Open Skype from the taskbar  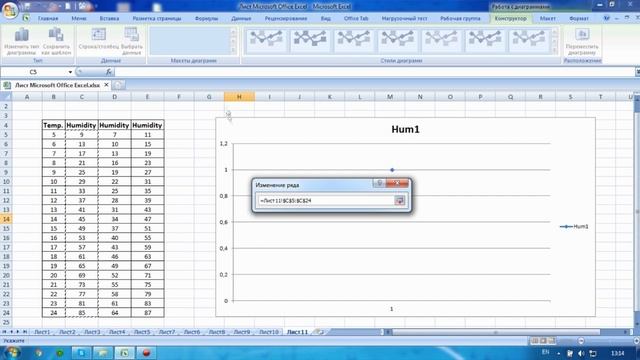(x=82, y=353)
